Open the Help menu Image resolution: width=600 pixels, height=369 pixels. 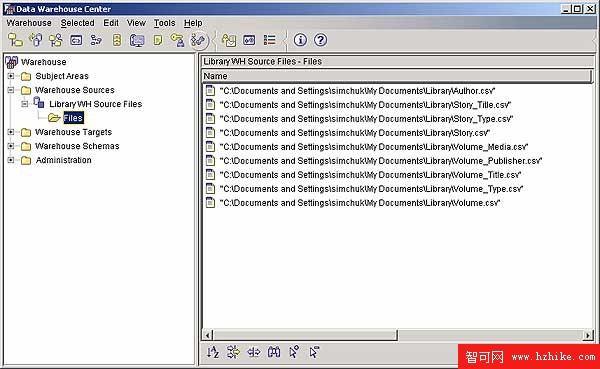193,23
